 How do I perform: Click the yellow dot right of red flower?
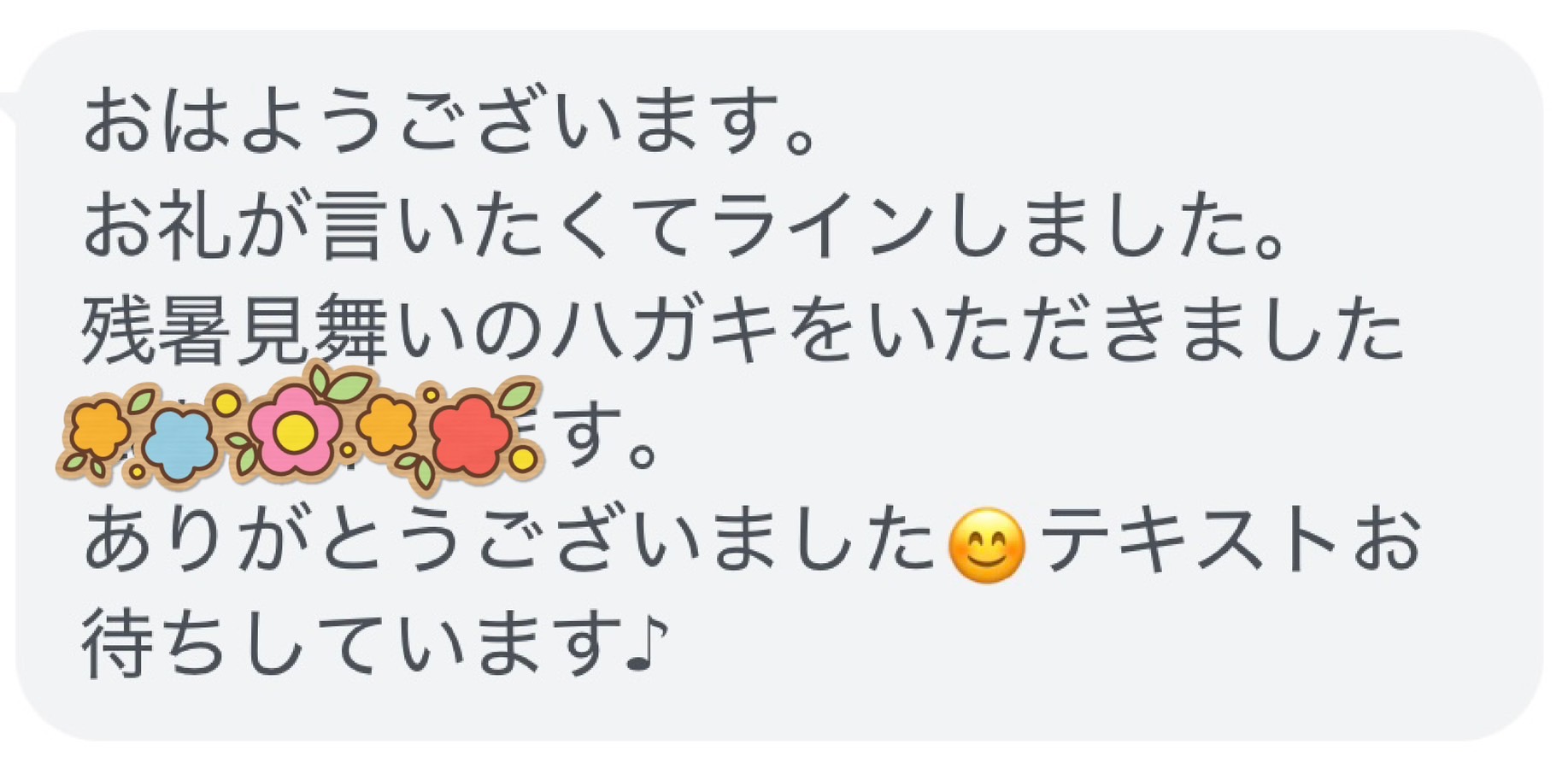(524, 460)
